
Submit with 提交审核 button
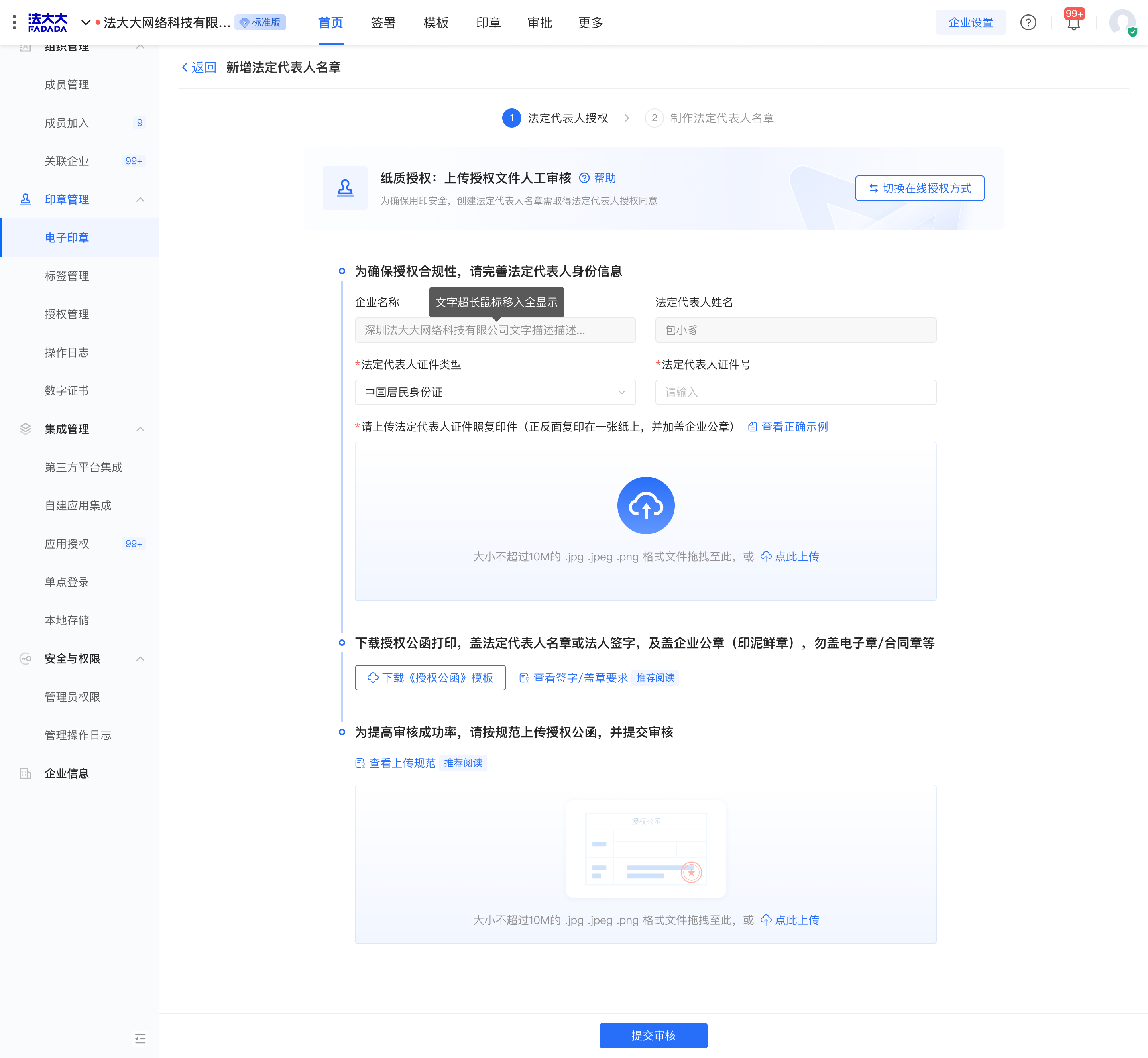coord(653,1035)
